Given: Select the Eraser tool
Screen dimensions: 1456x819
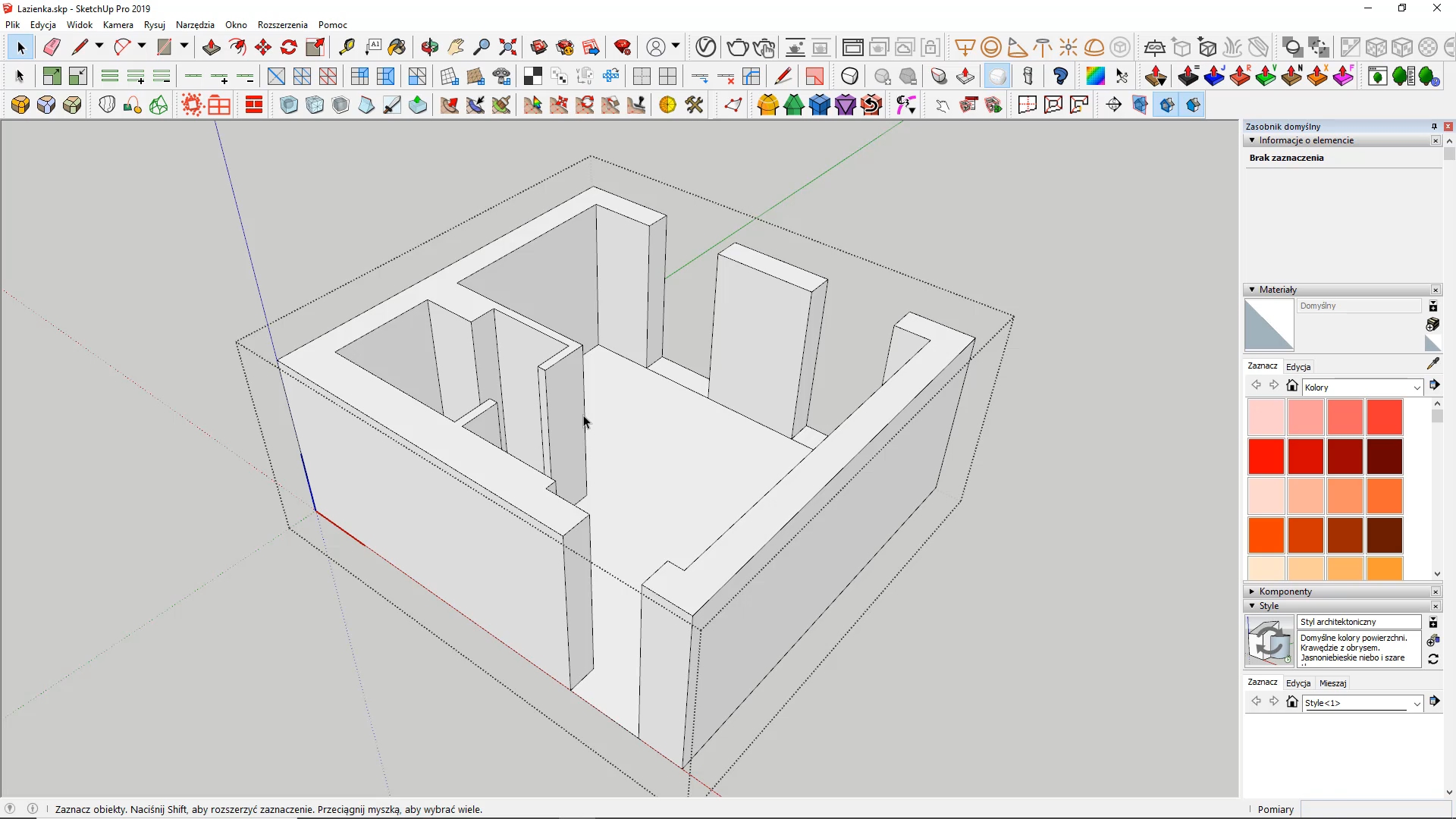Looking at the screenshot, I should click(52, 47).
